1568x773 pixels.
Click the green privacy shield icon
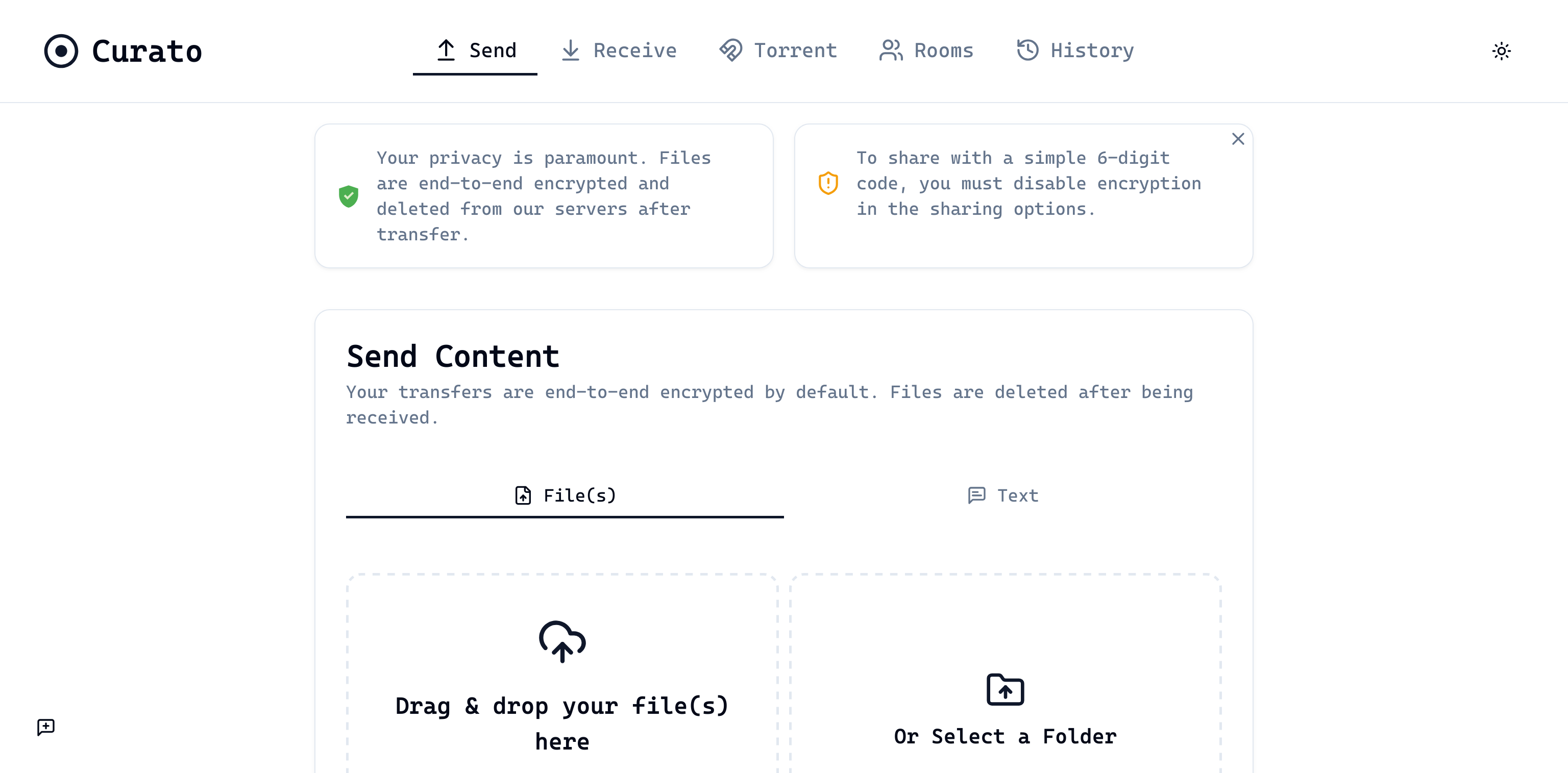pyautogui.click(x=349, y=195)
